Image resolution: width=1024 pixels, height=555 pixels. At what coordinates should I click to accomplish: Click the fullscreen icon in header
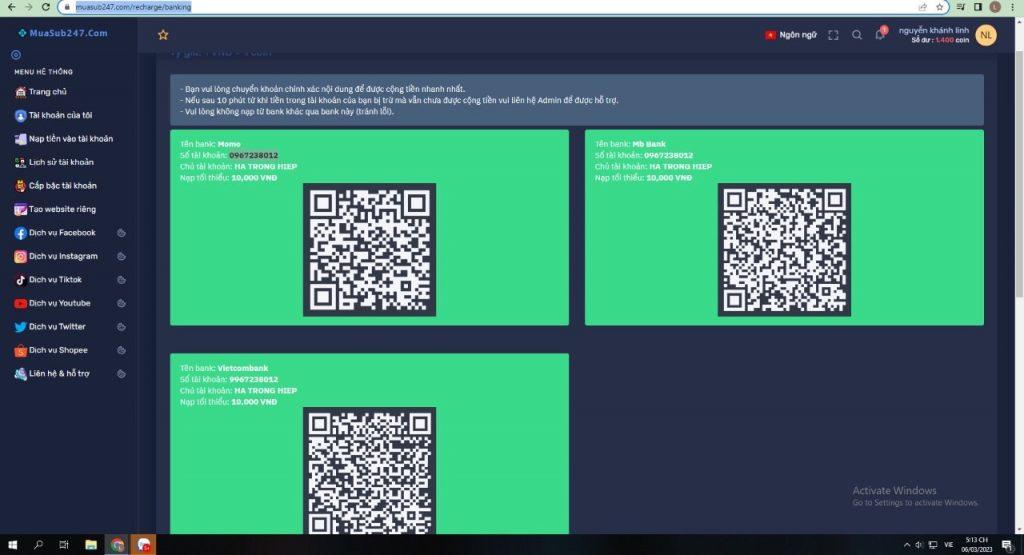click(x=833, y=35)
